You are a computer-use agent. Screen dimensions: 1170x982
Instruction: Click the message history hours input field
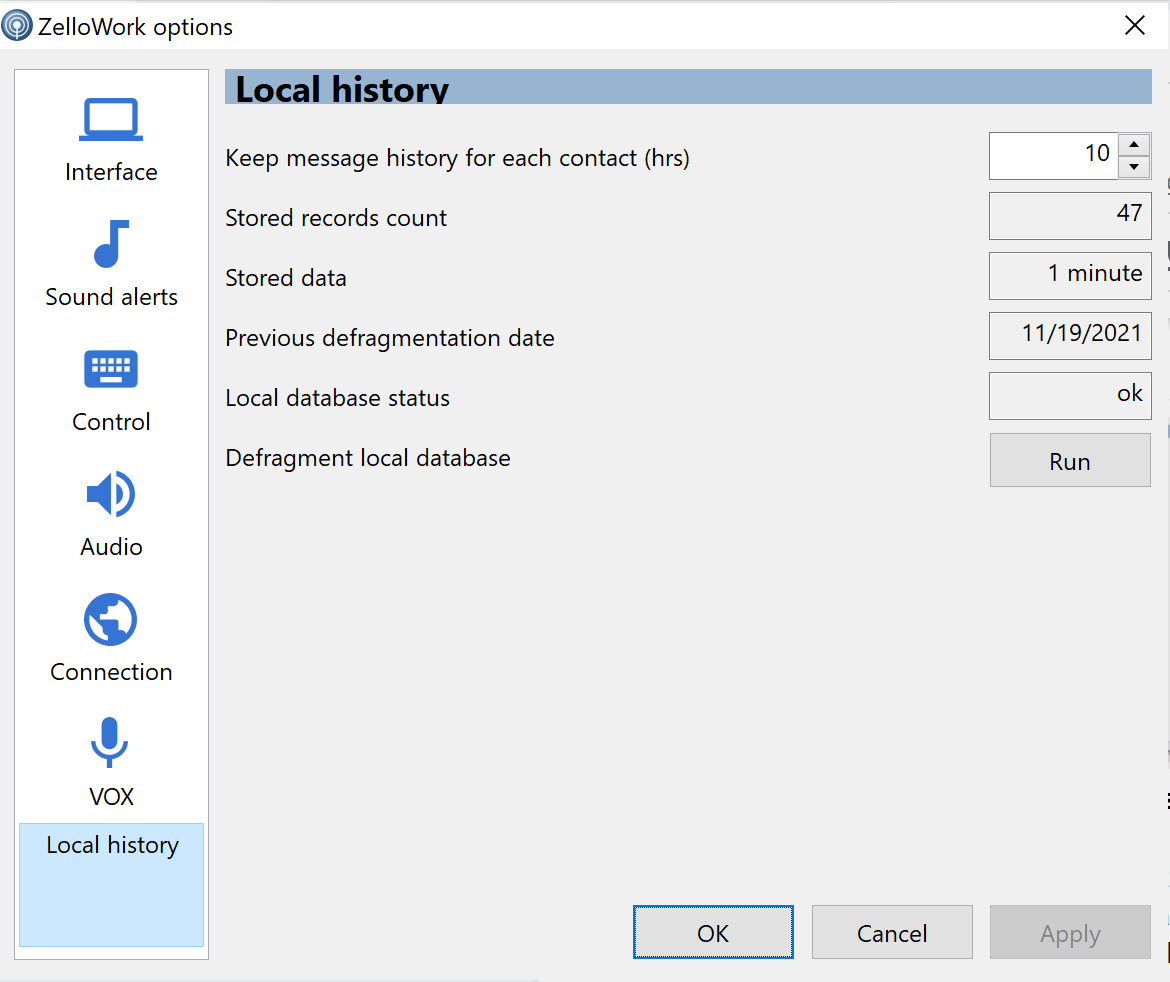(x=1054, y=156)
